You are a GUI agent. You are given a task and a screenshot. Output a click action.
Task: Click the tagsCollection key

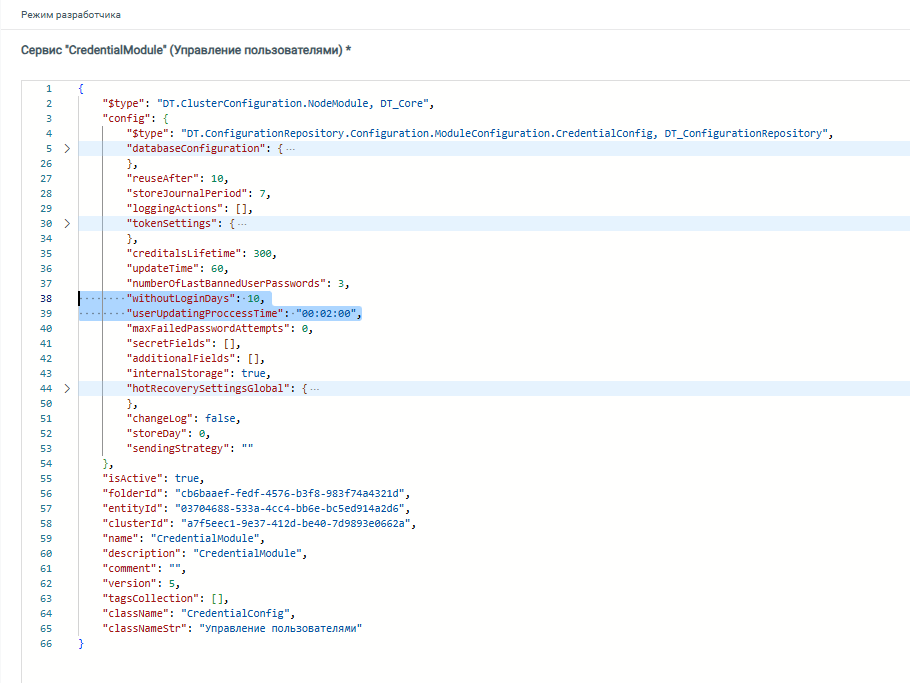pos(151,598)
